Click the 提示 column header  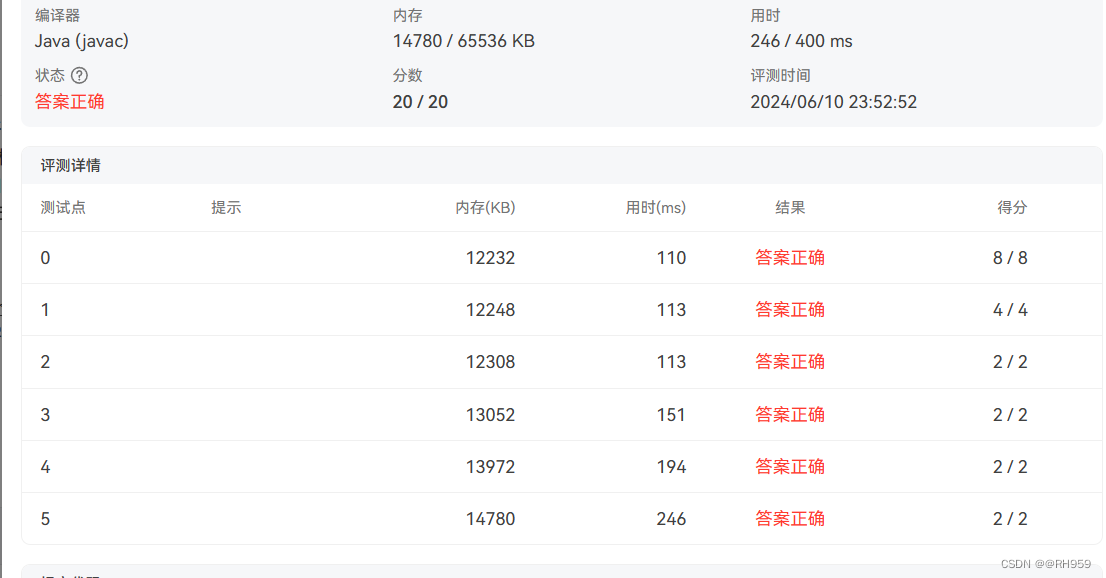[227, 207]
